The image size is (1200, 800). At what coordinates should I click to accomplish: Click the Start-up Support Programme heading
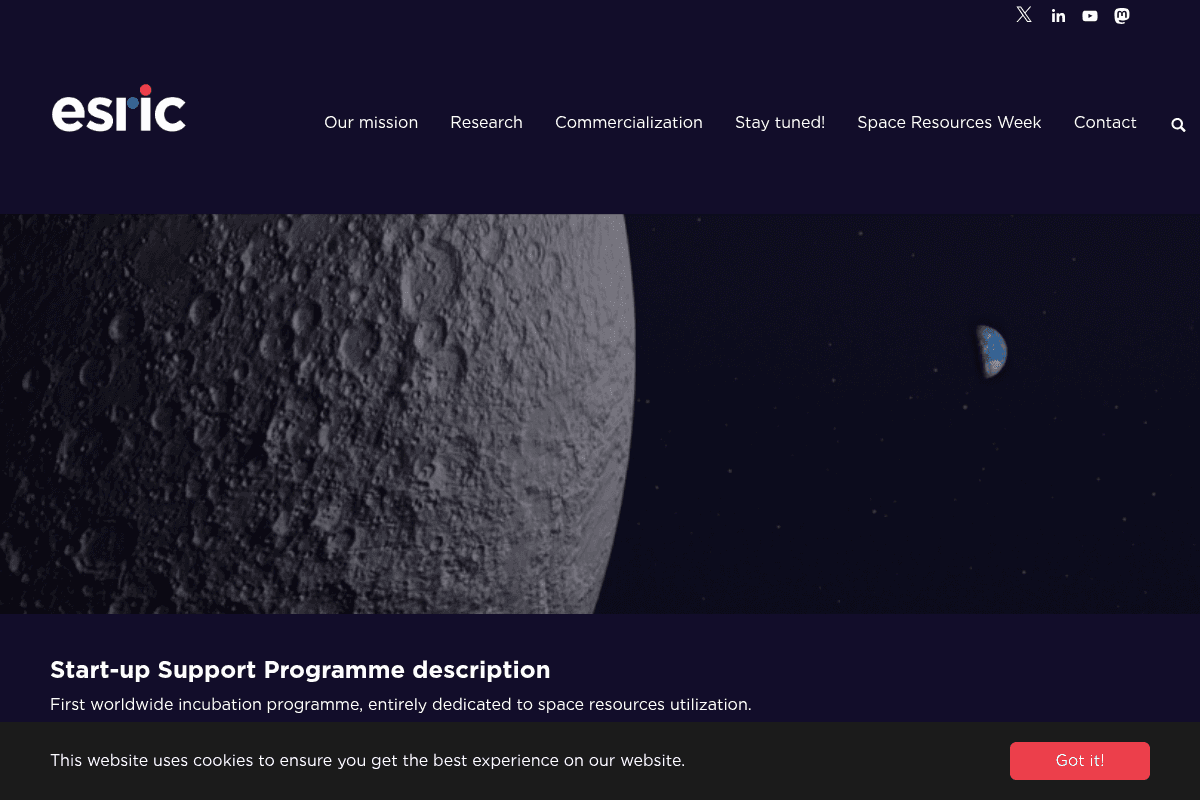[x=300, y=670]
